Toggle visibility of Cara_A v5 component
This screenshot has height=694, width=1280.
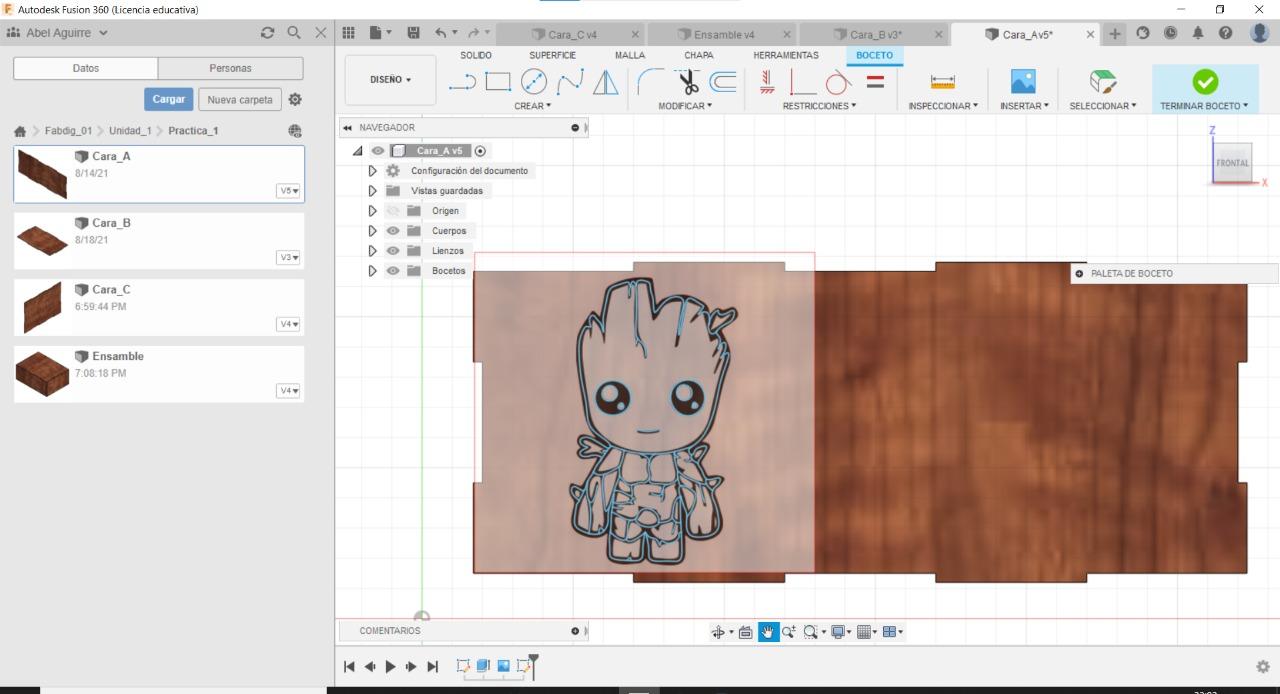378,151
